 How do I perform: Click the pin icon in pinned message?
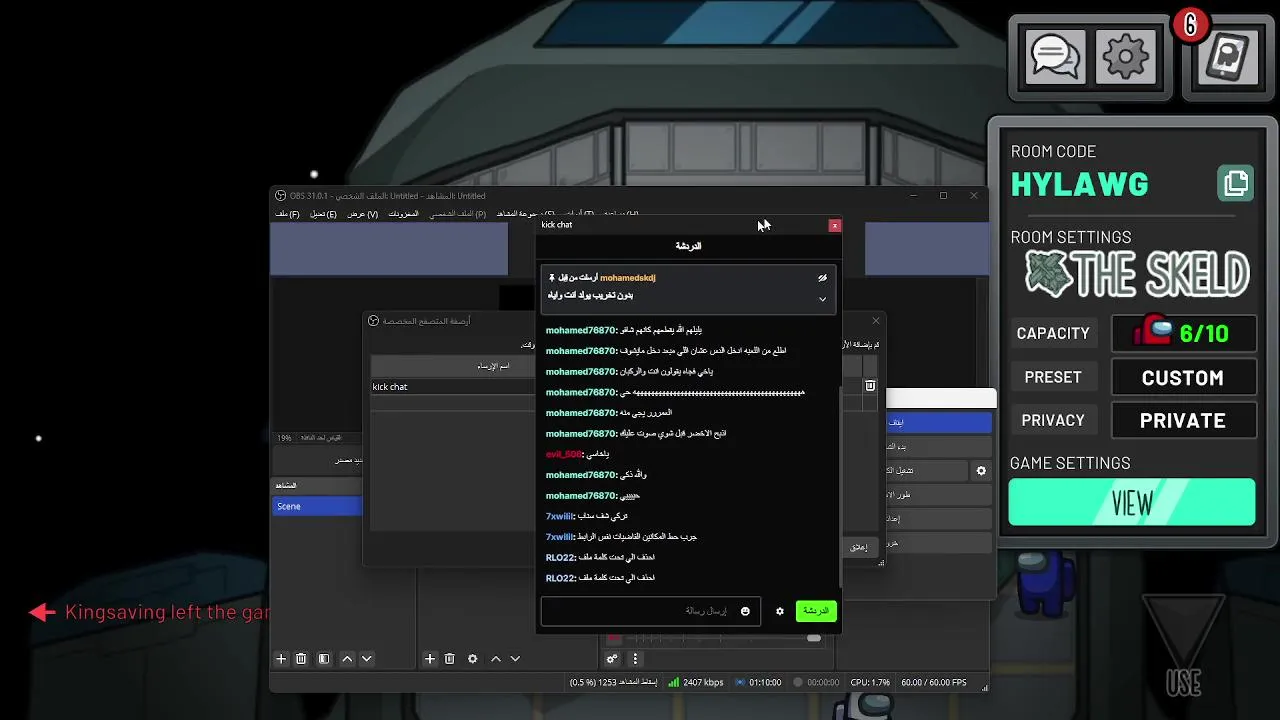[552, 278]
